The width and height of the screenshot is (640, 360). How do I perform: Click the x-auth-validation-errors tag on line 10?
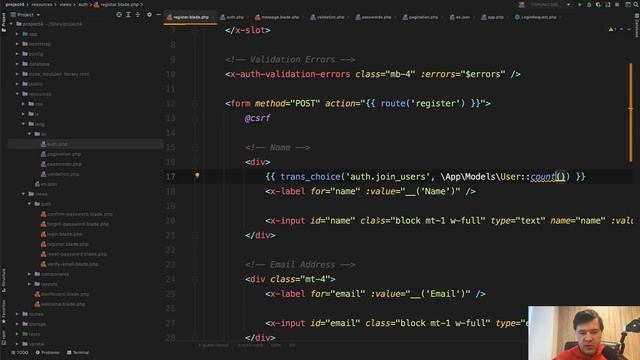point(288,74)
